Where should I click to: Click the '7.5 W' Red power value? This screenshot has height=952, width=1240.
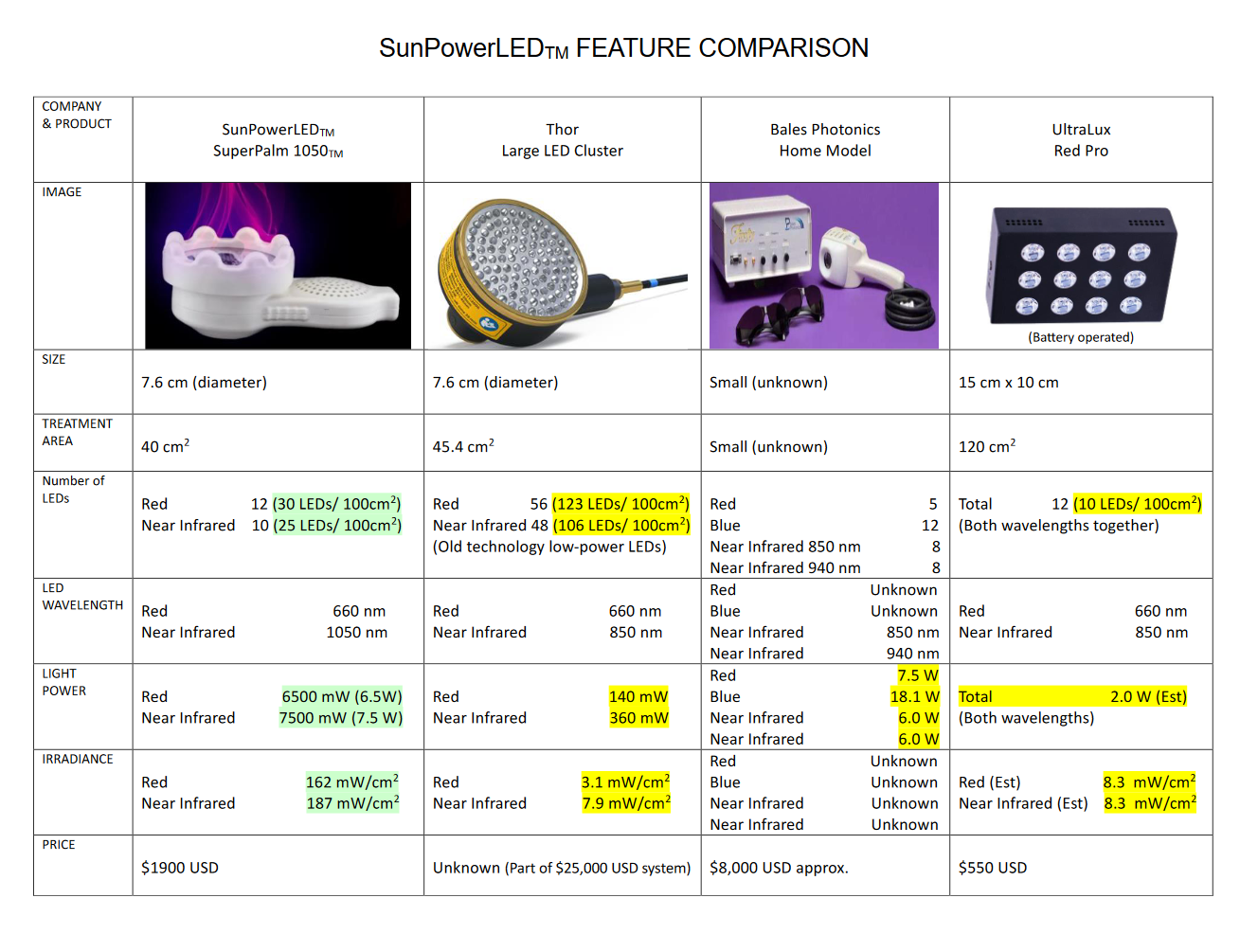918,675
